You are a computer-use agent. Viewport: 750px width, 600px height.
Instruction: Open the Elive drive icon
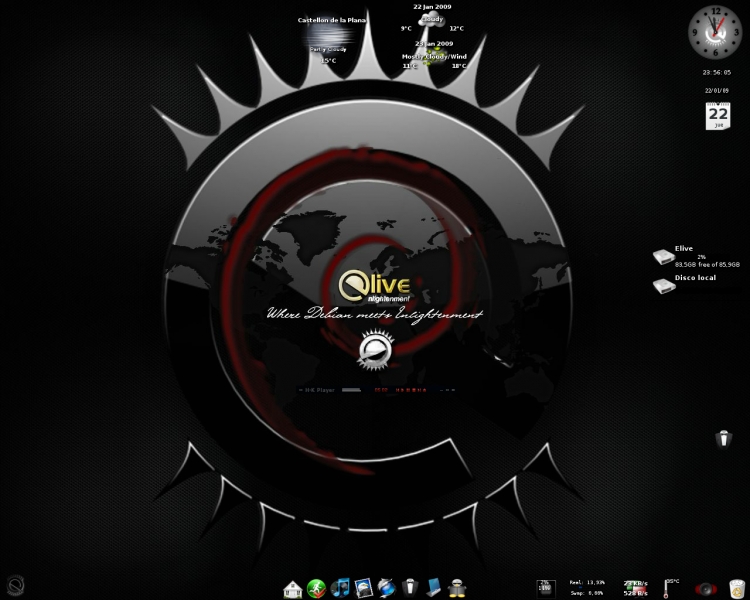tap(664, 256)
